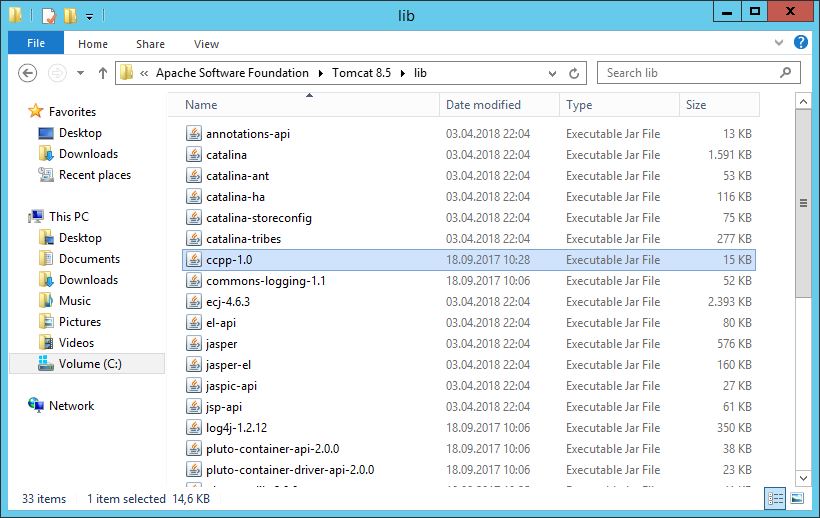Select Network in the navigation pane

[x=71, y=406]
